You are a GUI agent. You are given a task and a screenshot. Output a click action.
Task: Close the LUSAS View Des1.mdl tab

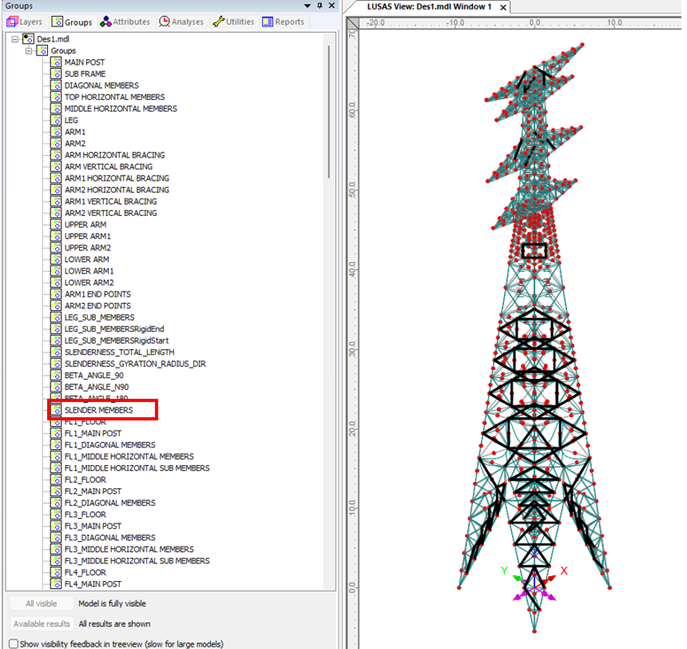tap(503, 7)
